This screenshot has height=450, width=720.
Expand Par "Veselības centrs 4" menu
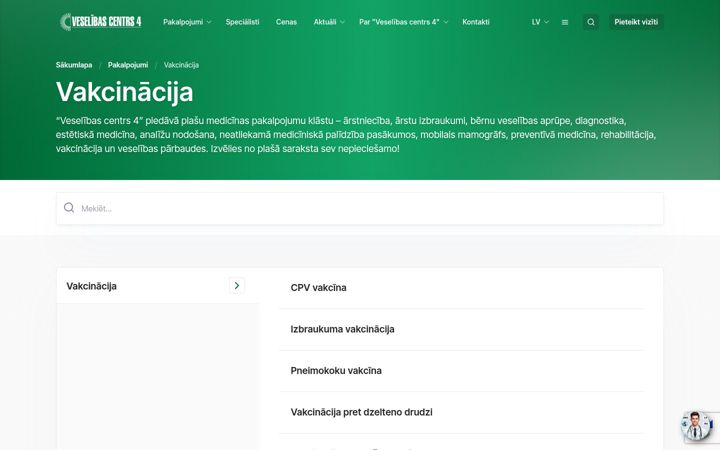[403, 22]
